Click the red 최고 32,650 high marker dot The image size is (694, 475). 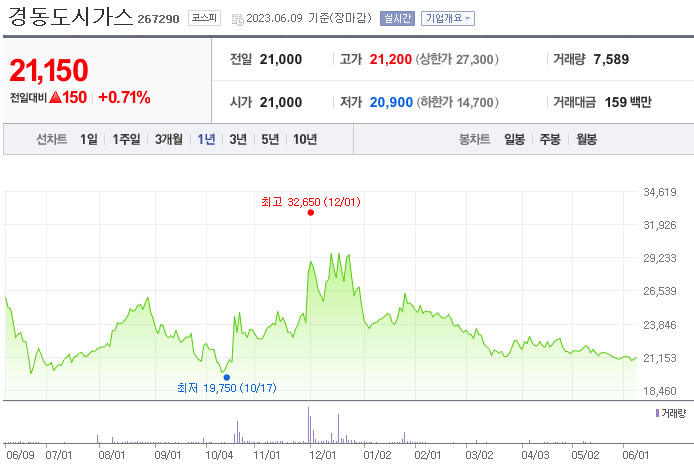(x=311, y=212)
